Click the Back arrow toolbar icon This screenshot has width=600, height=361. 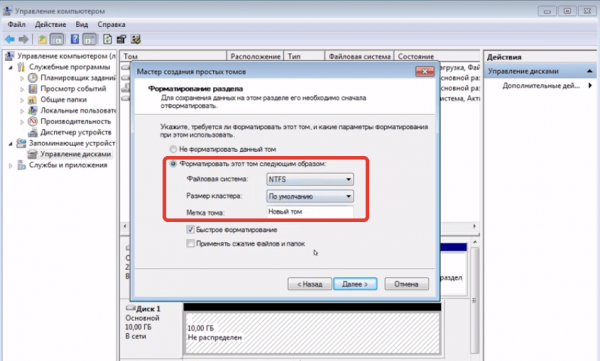click(10, 39)
